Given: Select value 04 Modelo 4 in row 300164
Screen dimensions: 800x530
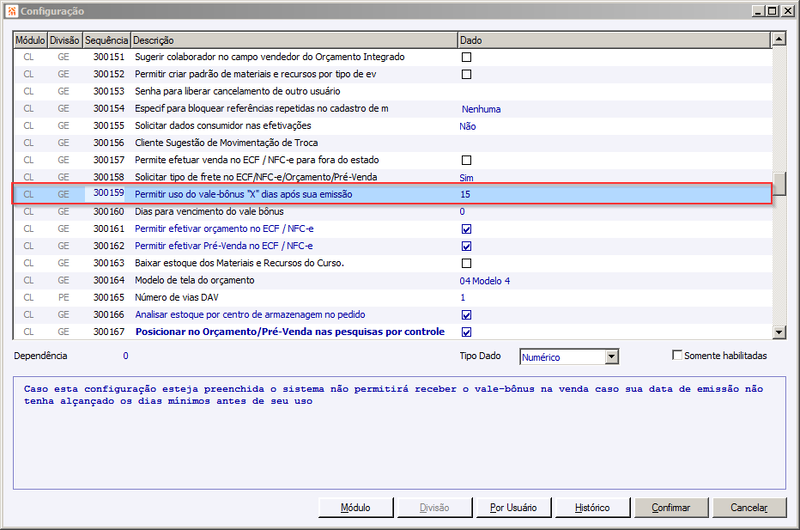Looking at the screenshot, I should point(485,281).
